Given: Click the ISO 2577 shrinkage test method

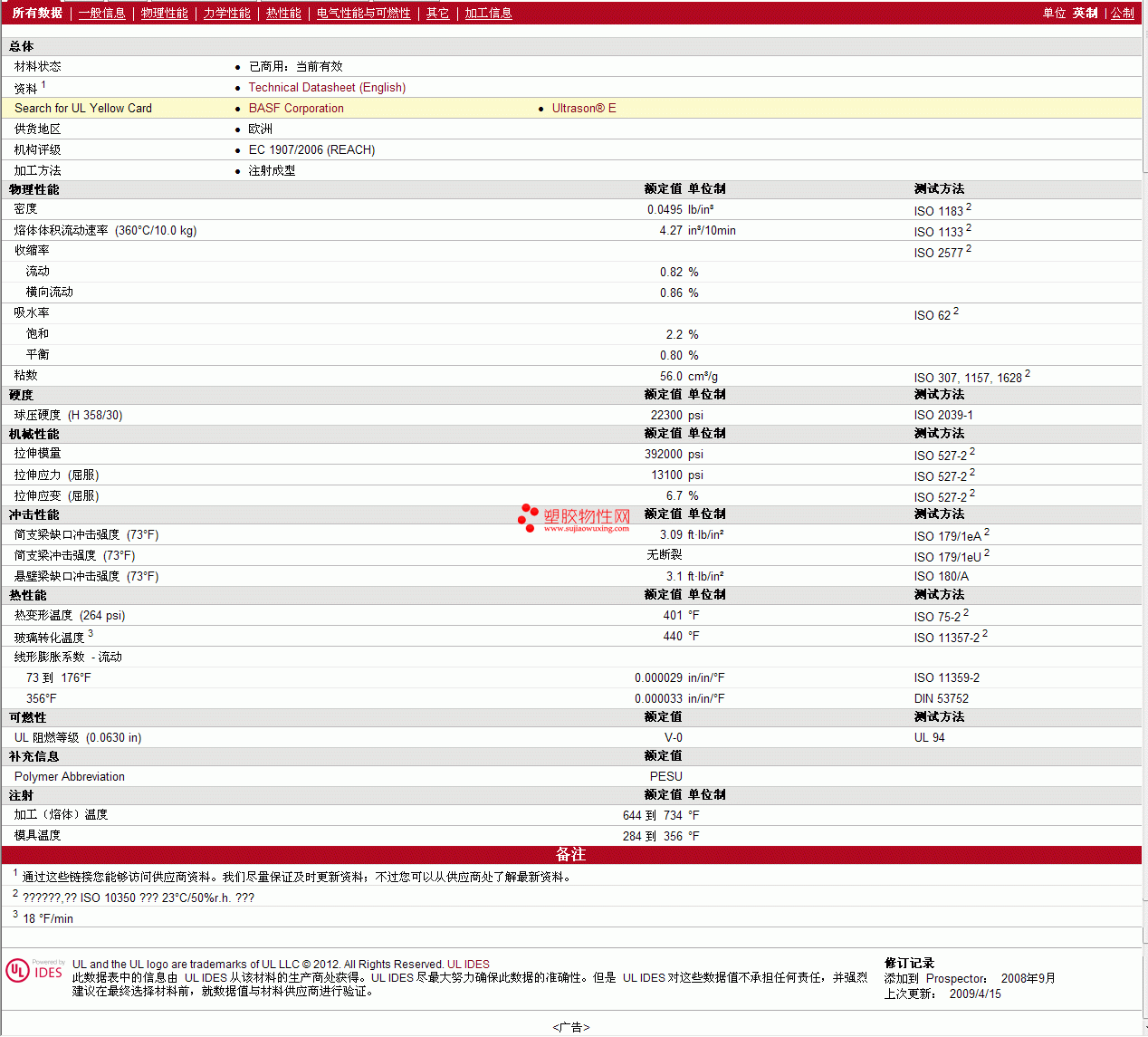Looking at the screenshot, I should [x=939, y=252].
